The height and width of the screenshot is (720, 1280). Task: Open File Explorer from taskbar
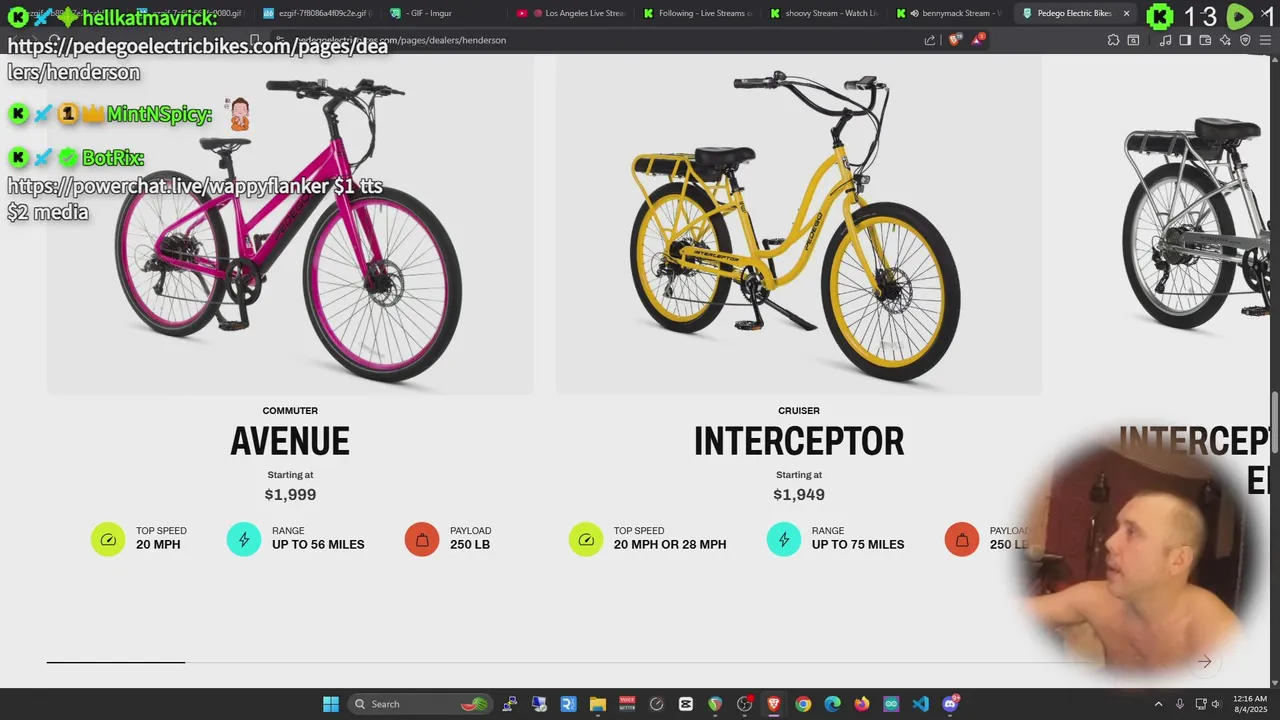tap(597, 704)
